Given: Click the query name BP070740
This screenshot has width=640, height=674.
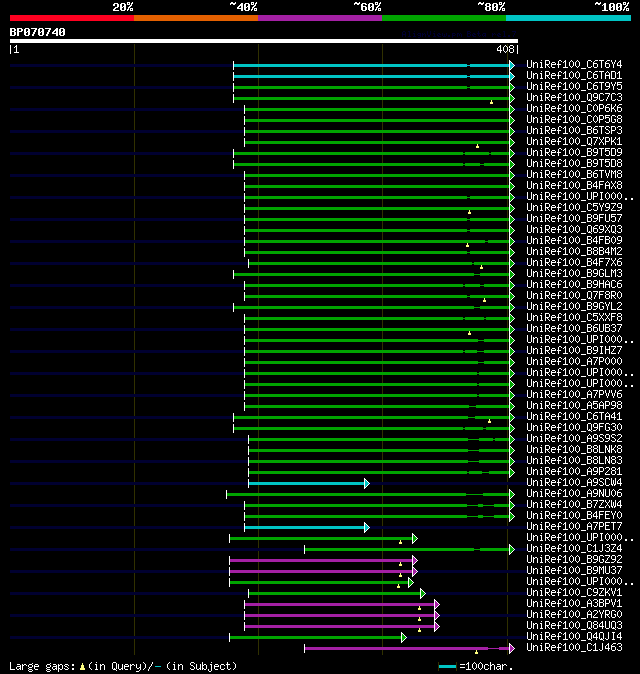Looking at the screenshot, I should click(x=37, y=32).
